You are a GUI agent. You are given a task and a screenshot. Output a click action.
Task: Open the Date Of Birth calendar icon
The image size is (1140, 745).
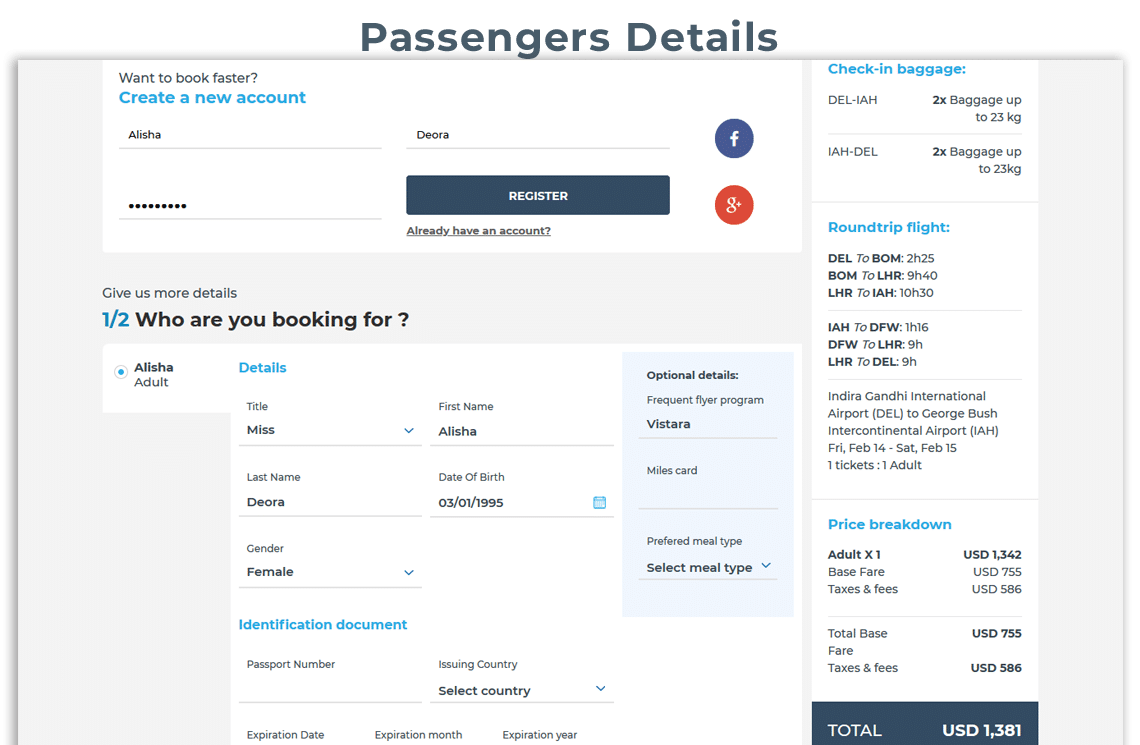tap(599, 502)
